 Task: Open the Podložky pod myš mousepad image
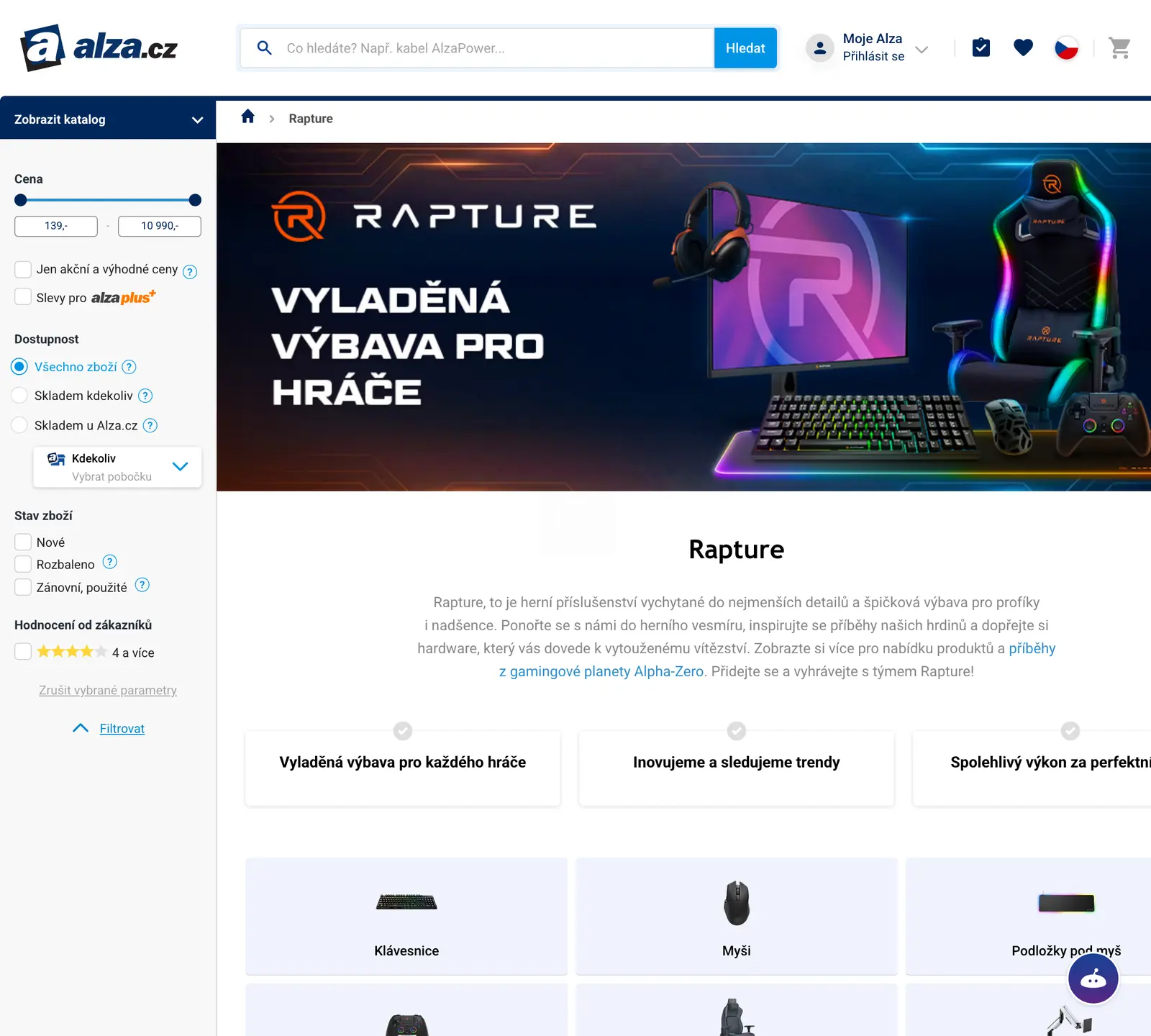click(1066, 903)
